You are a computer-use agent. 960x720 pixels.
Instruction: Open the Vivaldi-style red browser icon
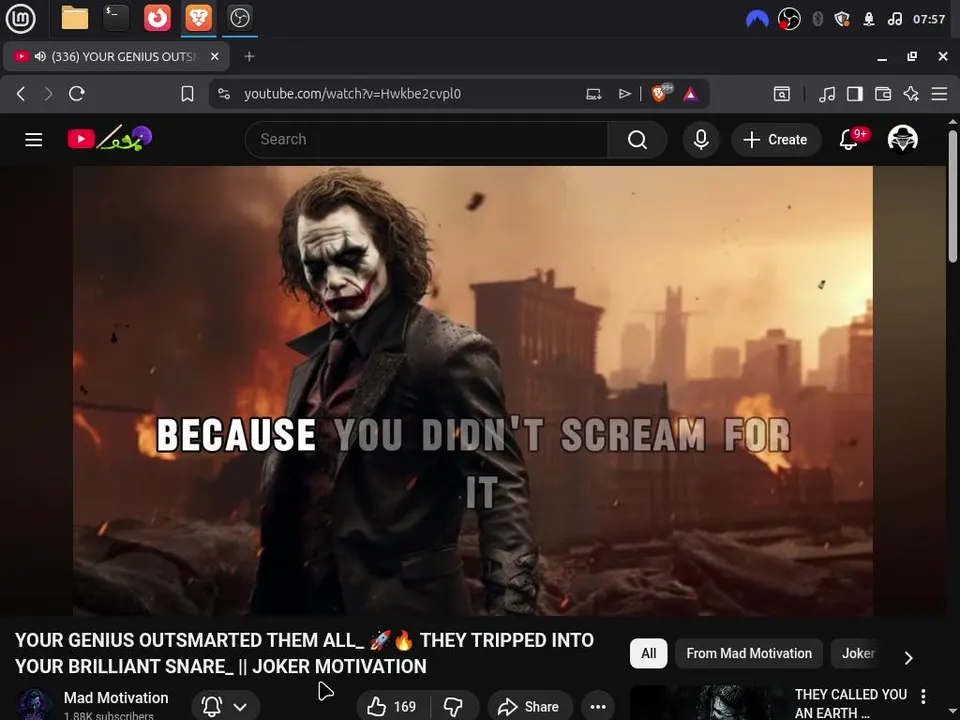[157, 18]
